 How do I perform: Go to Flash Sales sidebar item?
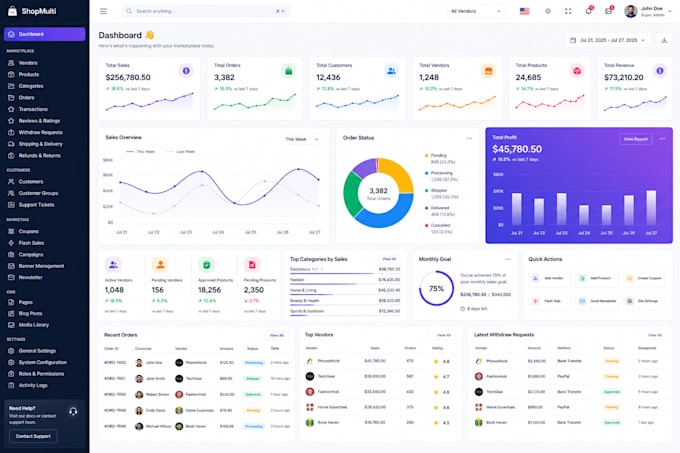point(31,243)
